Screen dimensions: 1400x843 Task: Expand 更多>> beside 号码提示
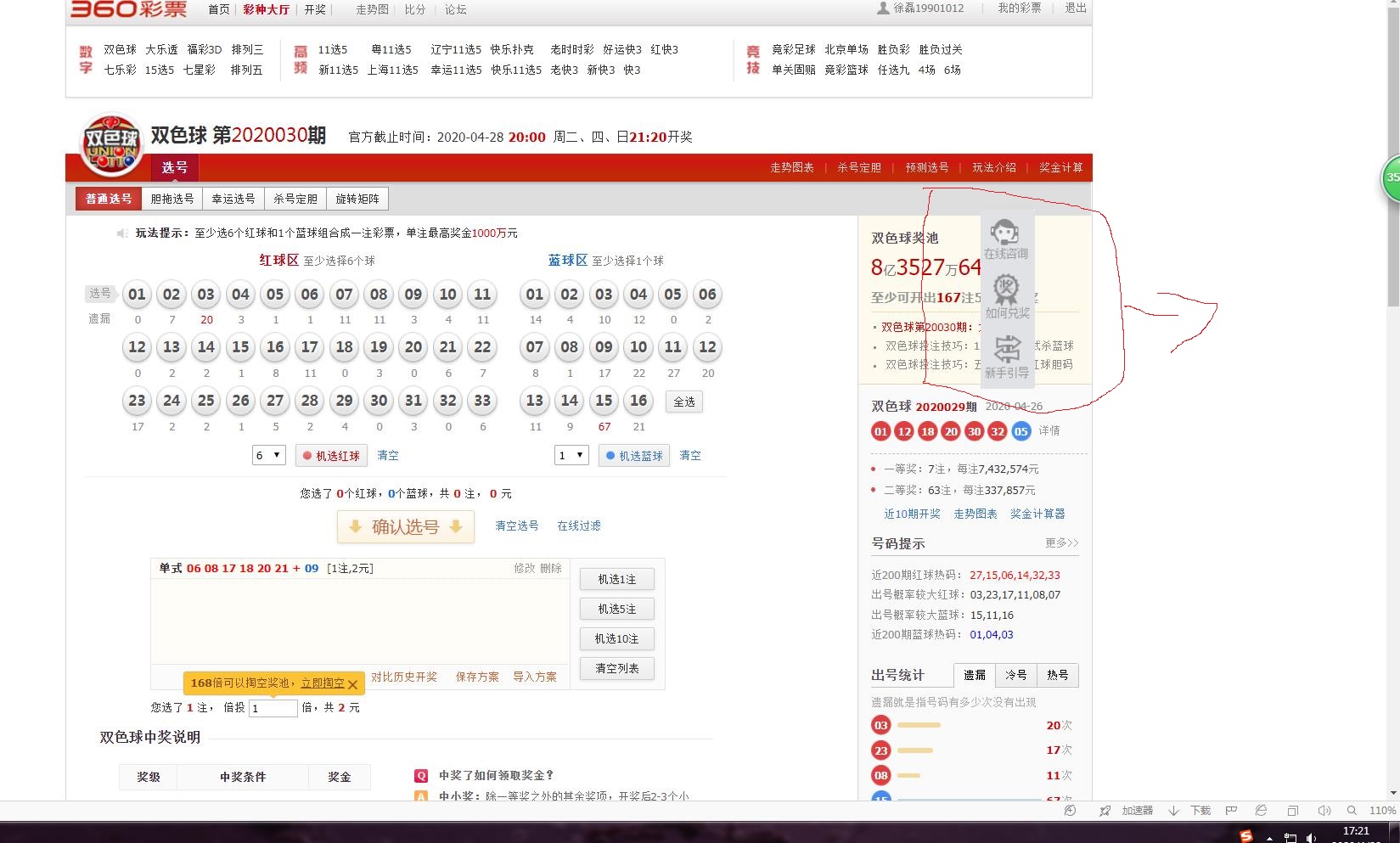[x=1062, y=543]
